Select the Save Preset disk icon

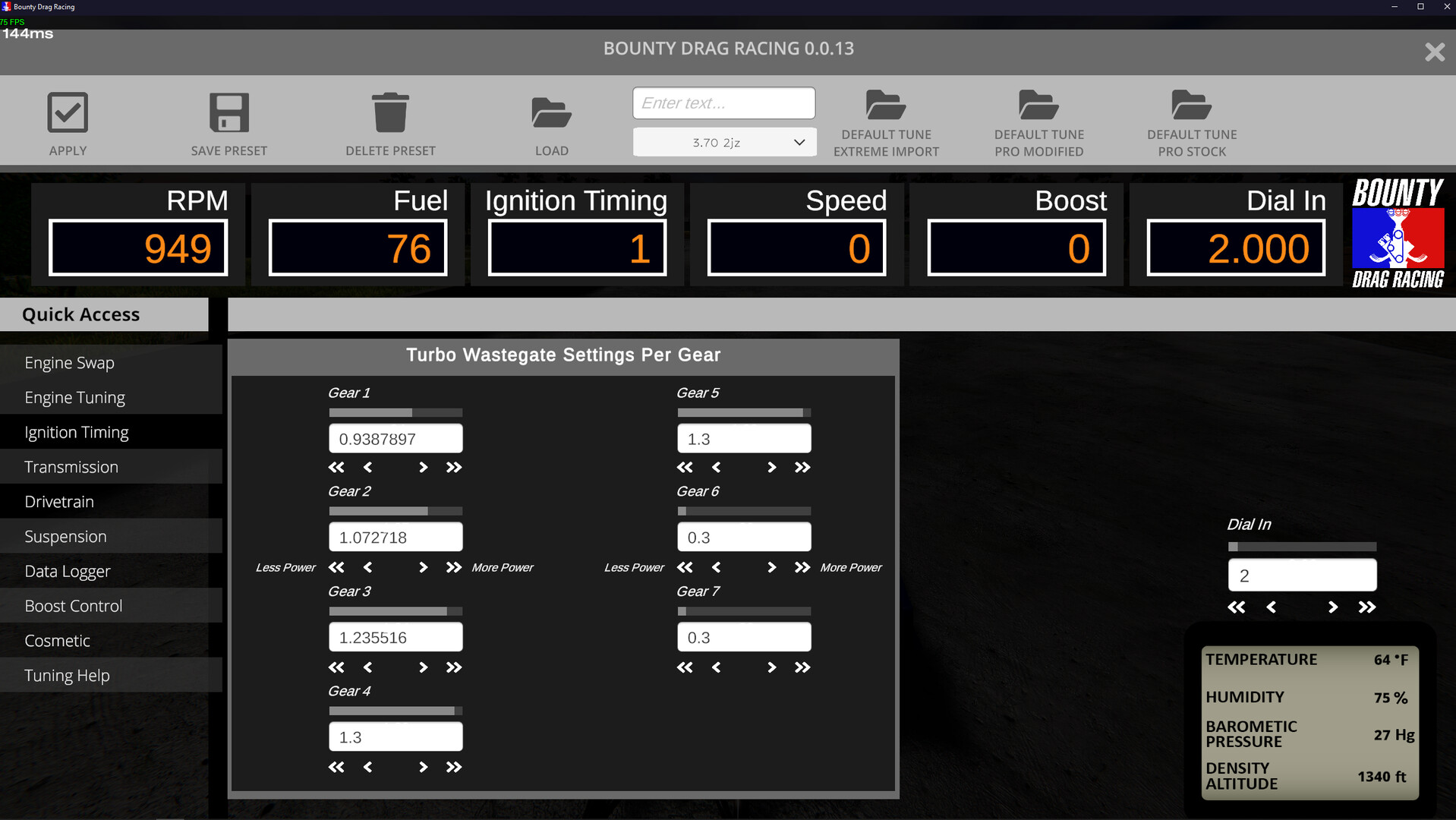[x=228, y=112]
